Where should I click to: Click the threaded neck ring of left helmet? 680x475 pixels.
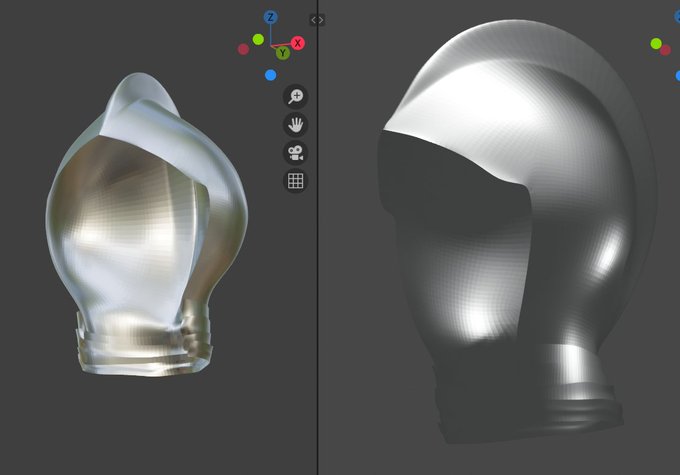[x=145, y=345]
